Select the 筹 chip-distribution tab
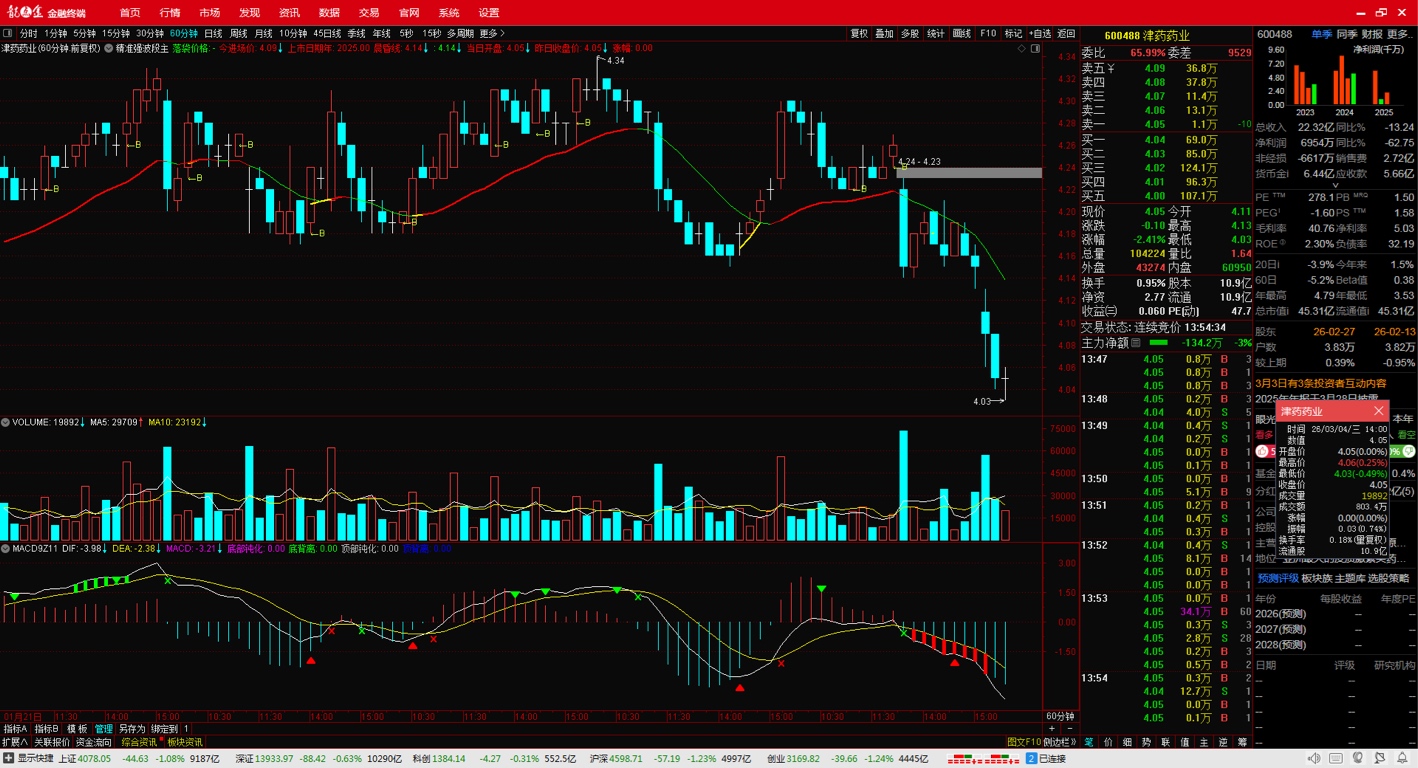 1243,742
